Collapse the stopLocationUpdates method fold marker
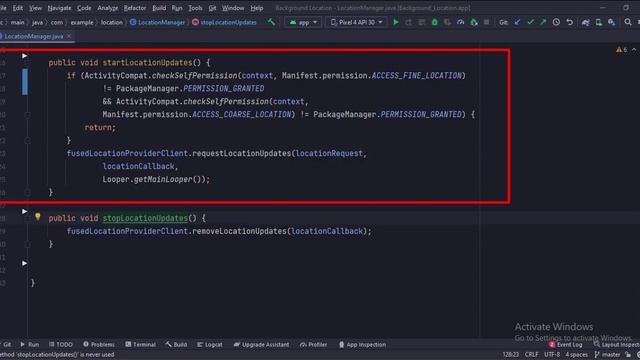The height and width of the screenshot is (360, 640). [x=27, y=218]
